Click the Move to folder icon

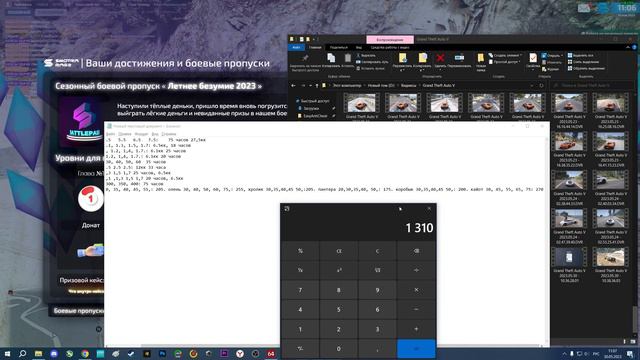coord(402,58)
